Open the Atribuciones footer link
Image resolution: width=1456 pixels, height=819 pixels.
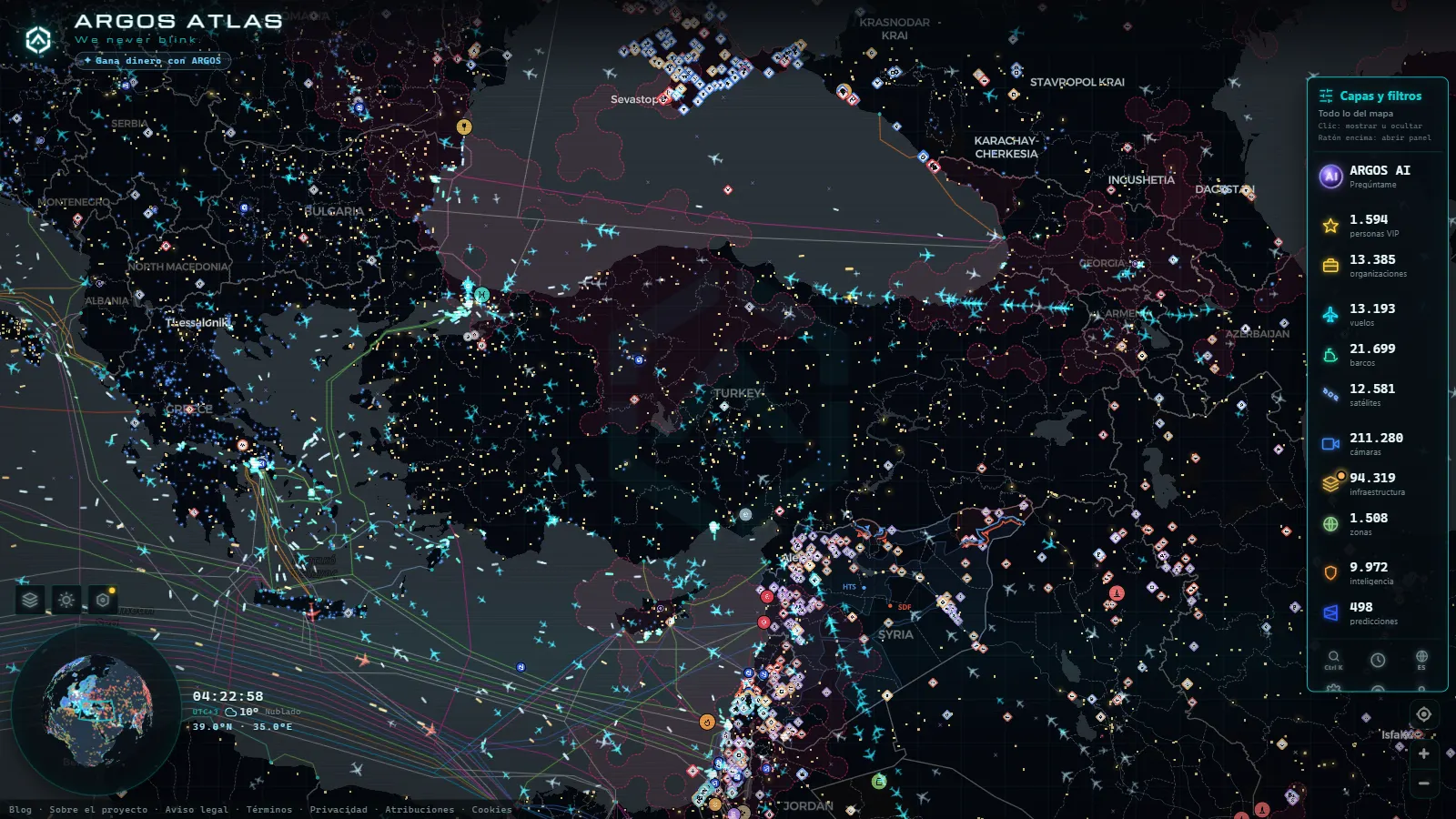(420, 809)
